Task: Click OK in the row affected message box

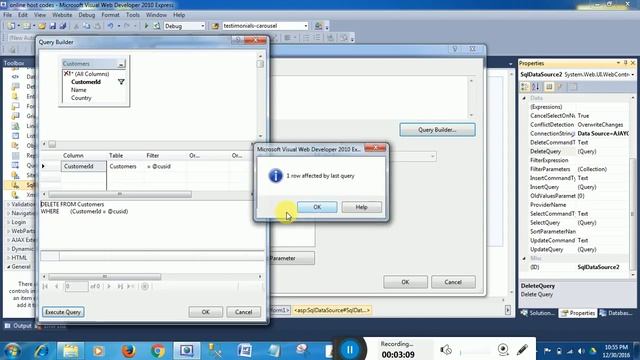Action: point(317,207)
